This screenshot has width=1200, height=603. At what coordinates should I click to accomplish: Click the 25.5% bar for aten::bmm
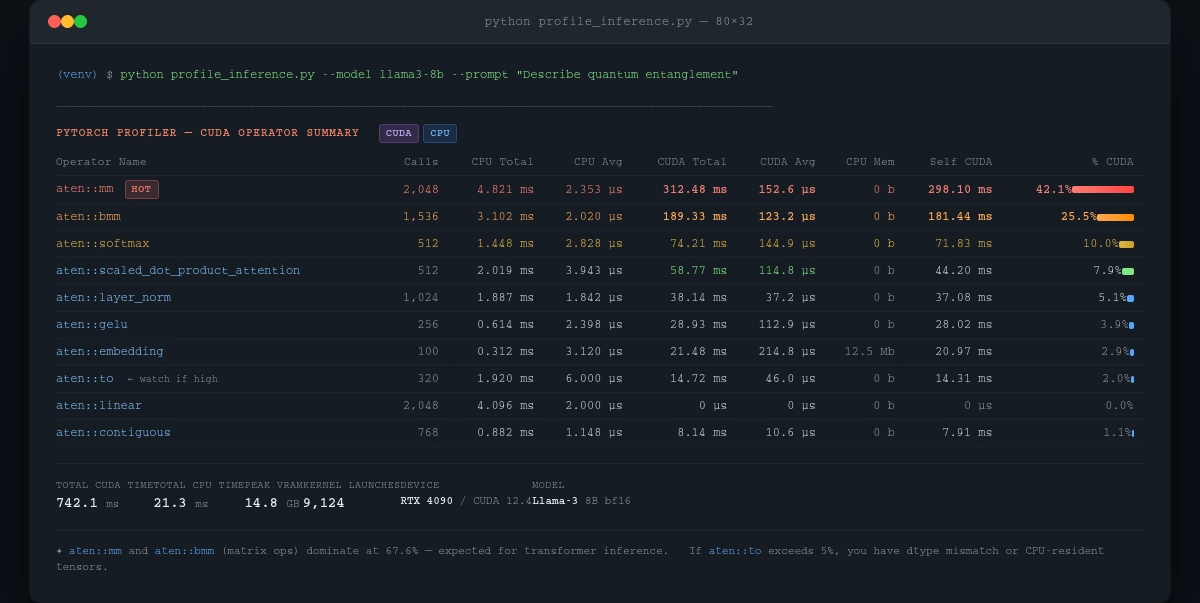click(x=1115, y=216)
